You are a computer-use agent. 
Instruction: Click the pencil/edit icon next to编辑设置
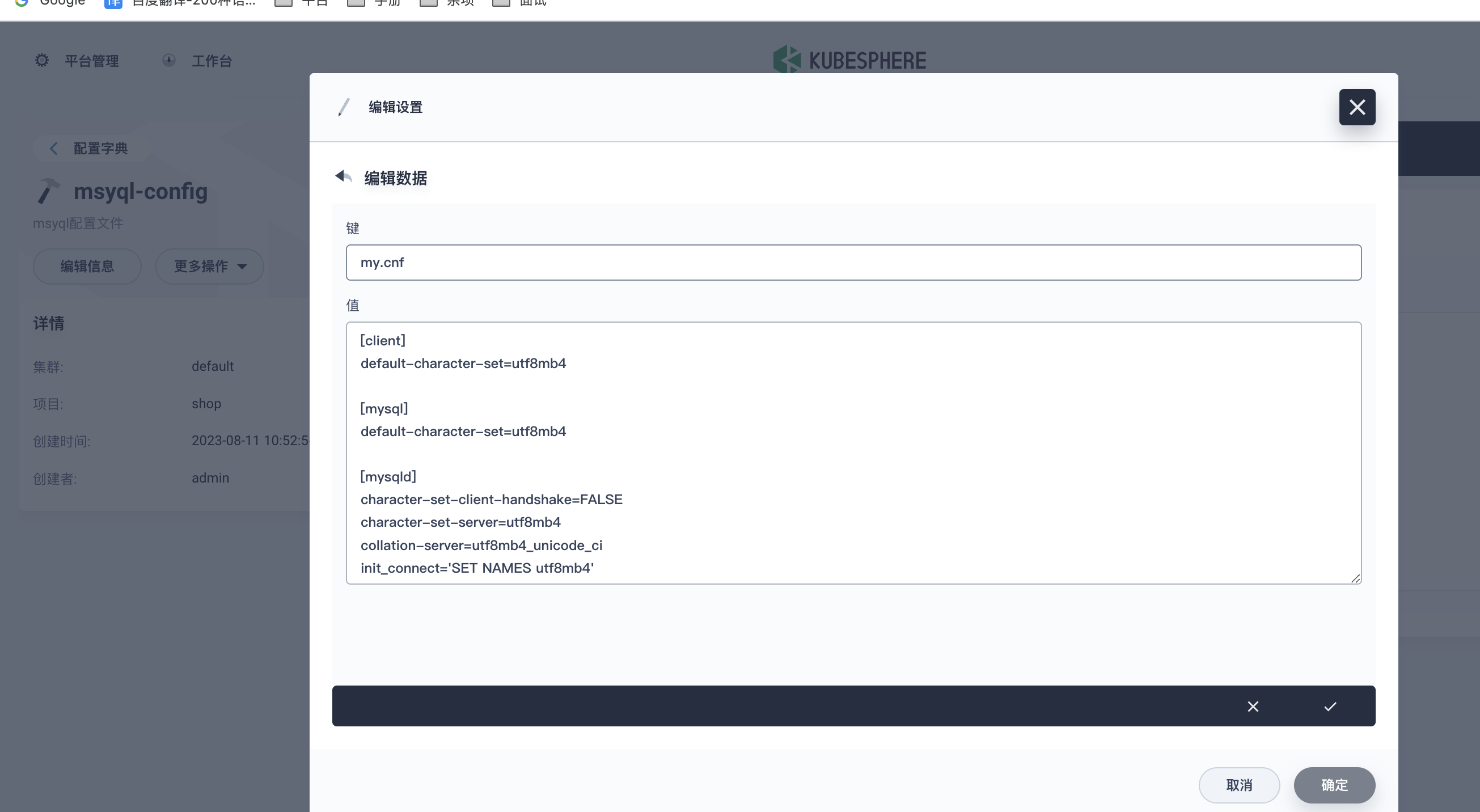[x=344, y=107]
